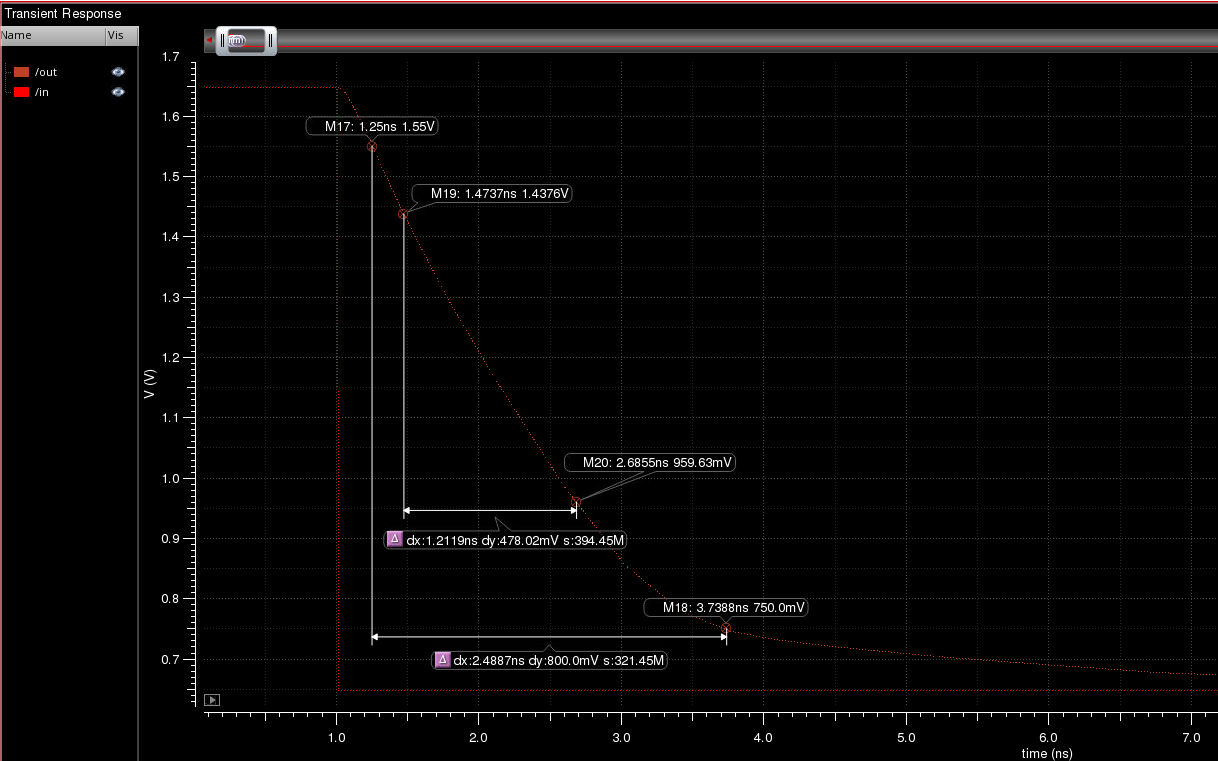Hide the /out trace using its eye icon

coord(118,72)
